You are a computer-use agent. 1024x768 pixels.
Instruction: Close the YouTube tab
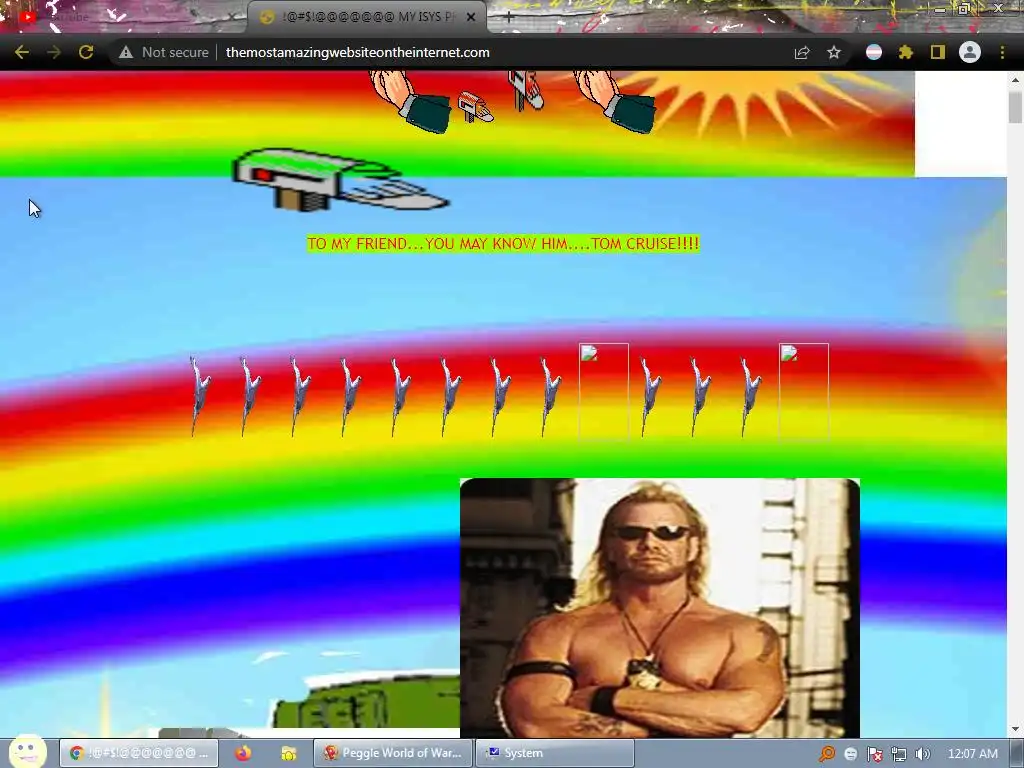[232, 17]
